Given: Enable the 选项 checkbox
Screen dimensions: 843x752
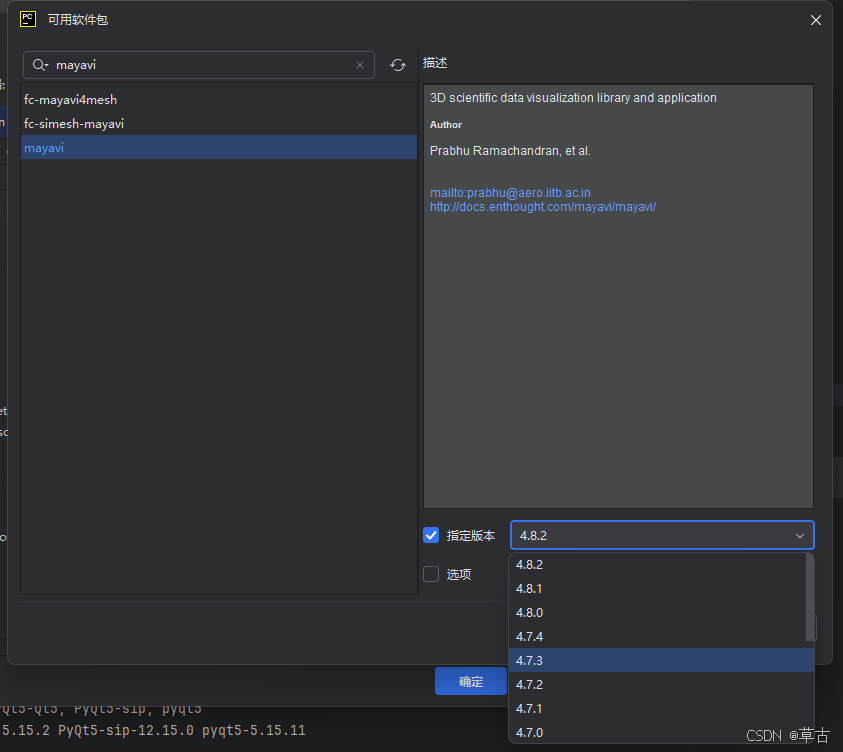Looking at the screenshot, I should (x=431, y=574).
